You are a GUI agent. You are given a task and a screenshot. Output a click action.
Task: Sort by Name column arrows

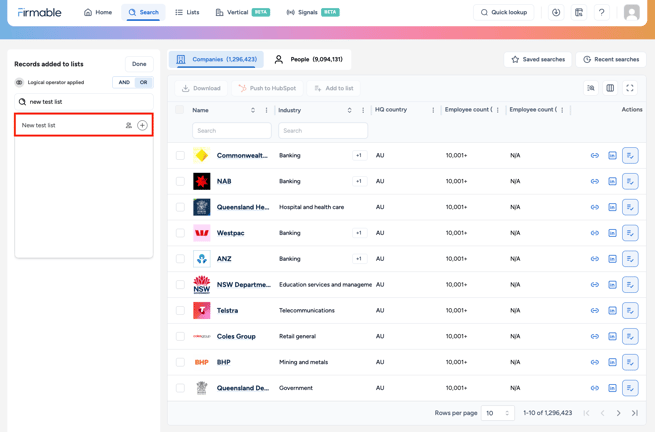coord(253,110)
